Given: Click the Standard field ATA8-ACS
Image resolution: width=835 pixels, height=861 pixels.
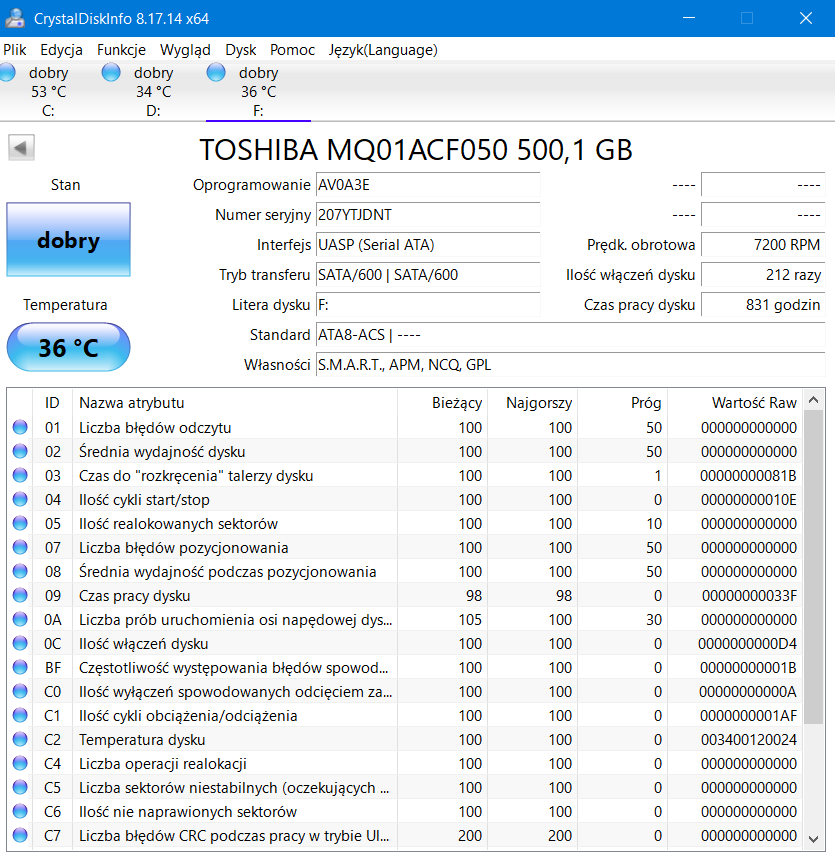Looking at the screenshot, I should point(571,335).
